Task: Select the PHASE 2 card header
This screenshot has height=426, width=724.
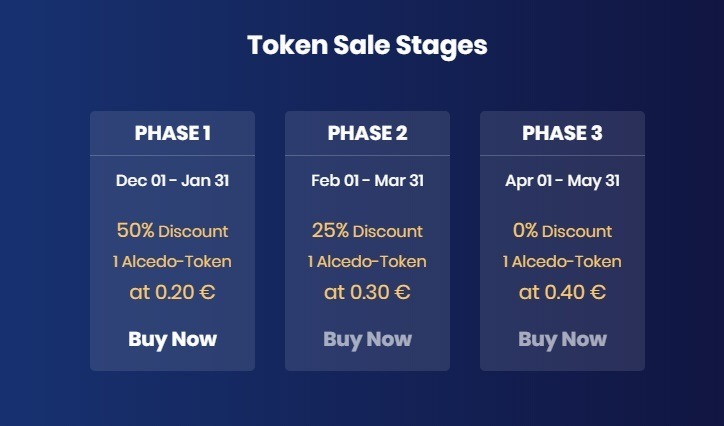Action: point(367,133)
